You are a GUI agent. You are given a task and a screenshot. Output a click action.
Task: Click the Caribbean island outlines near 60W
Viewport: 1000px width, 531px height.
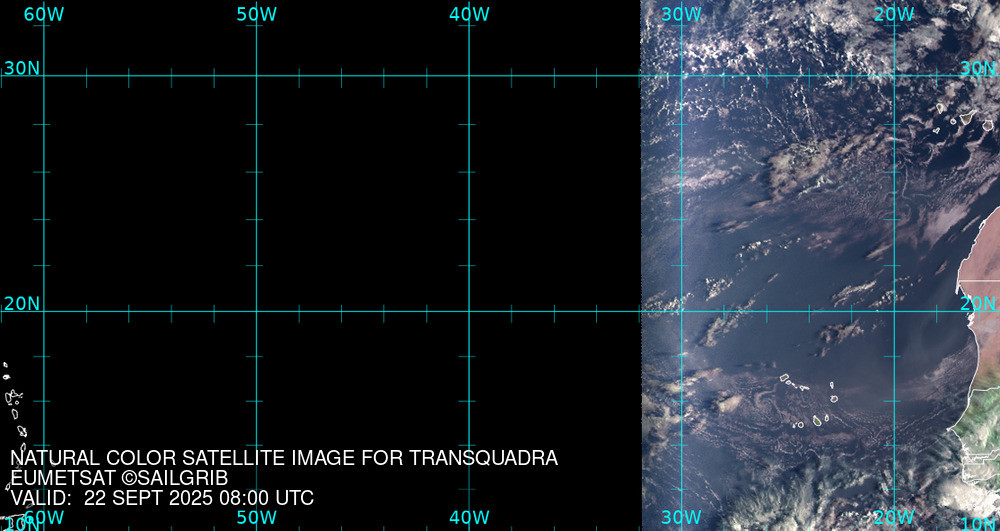[13, 400]
